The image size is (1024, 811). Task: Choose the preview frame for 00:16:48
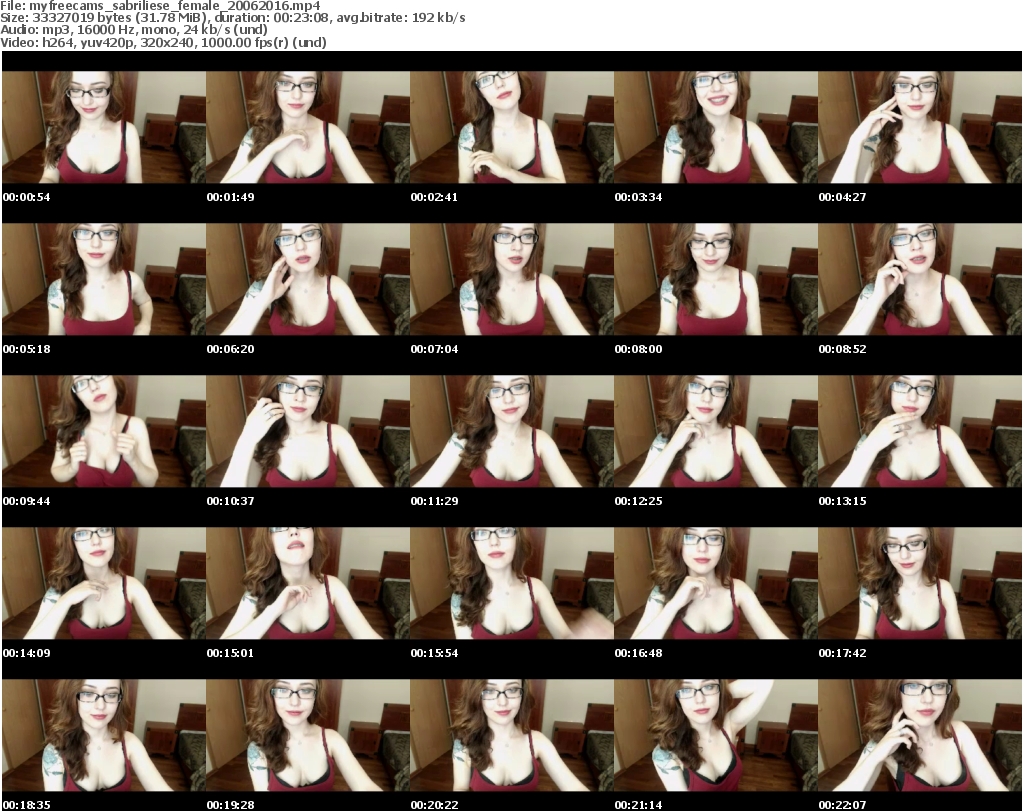(x=716, y=584)
